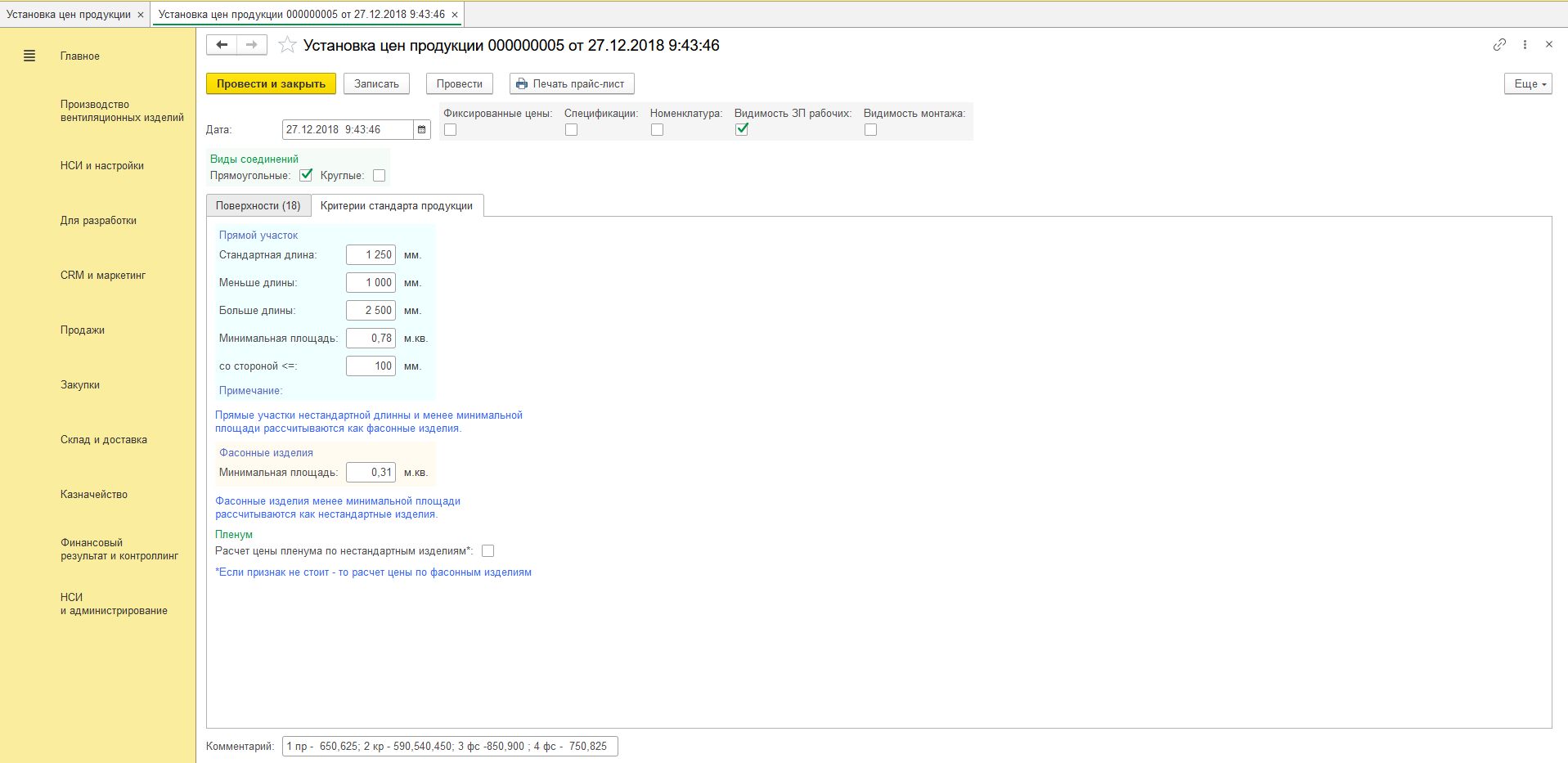Viewport: 1568px width, 763px height.
Task: Expand the 'Еще' dropdown menu
Action: point(1527,84)
